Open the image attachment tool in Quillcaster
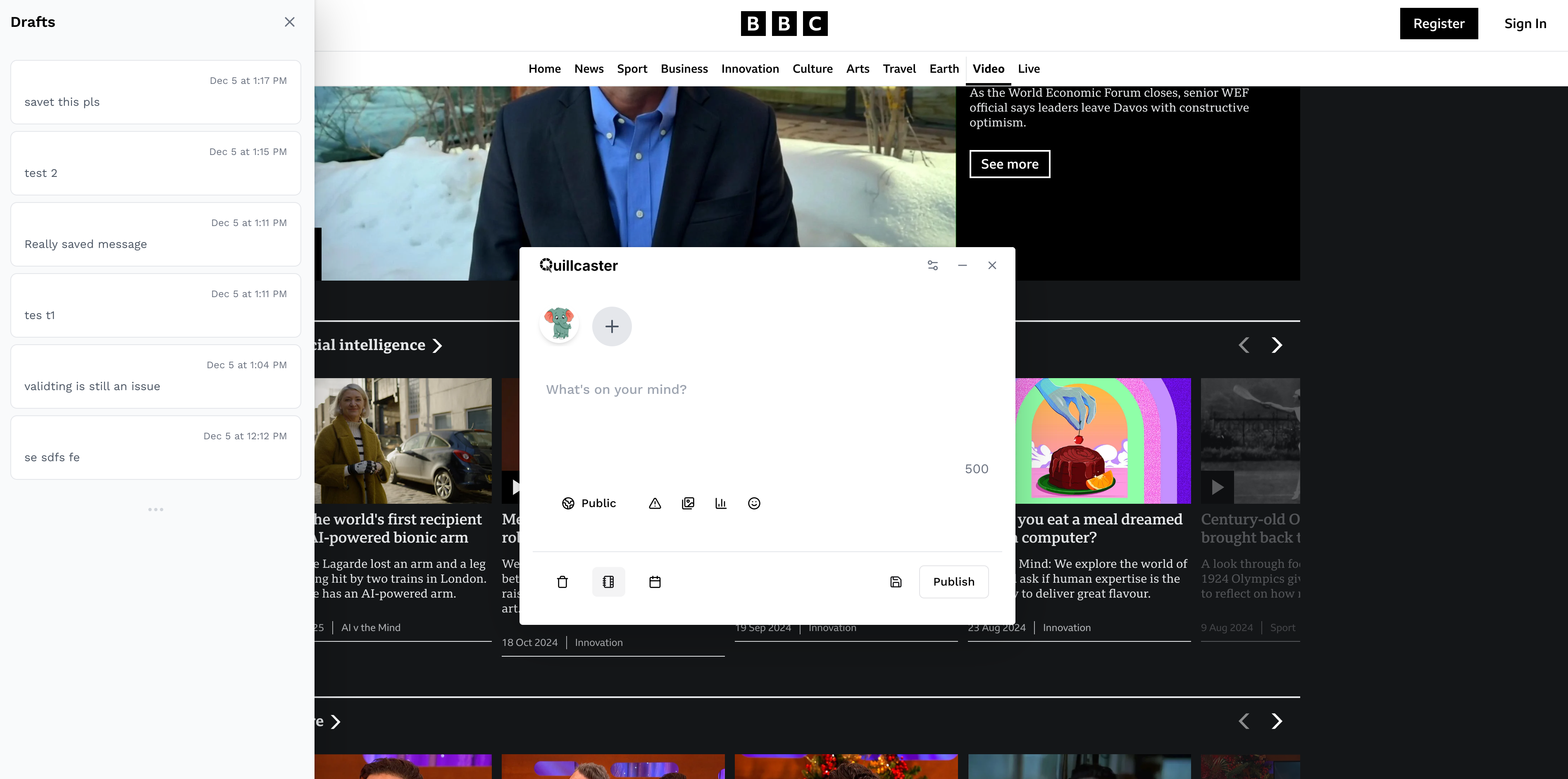The image size is (1568, 779). click(688, 503)
